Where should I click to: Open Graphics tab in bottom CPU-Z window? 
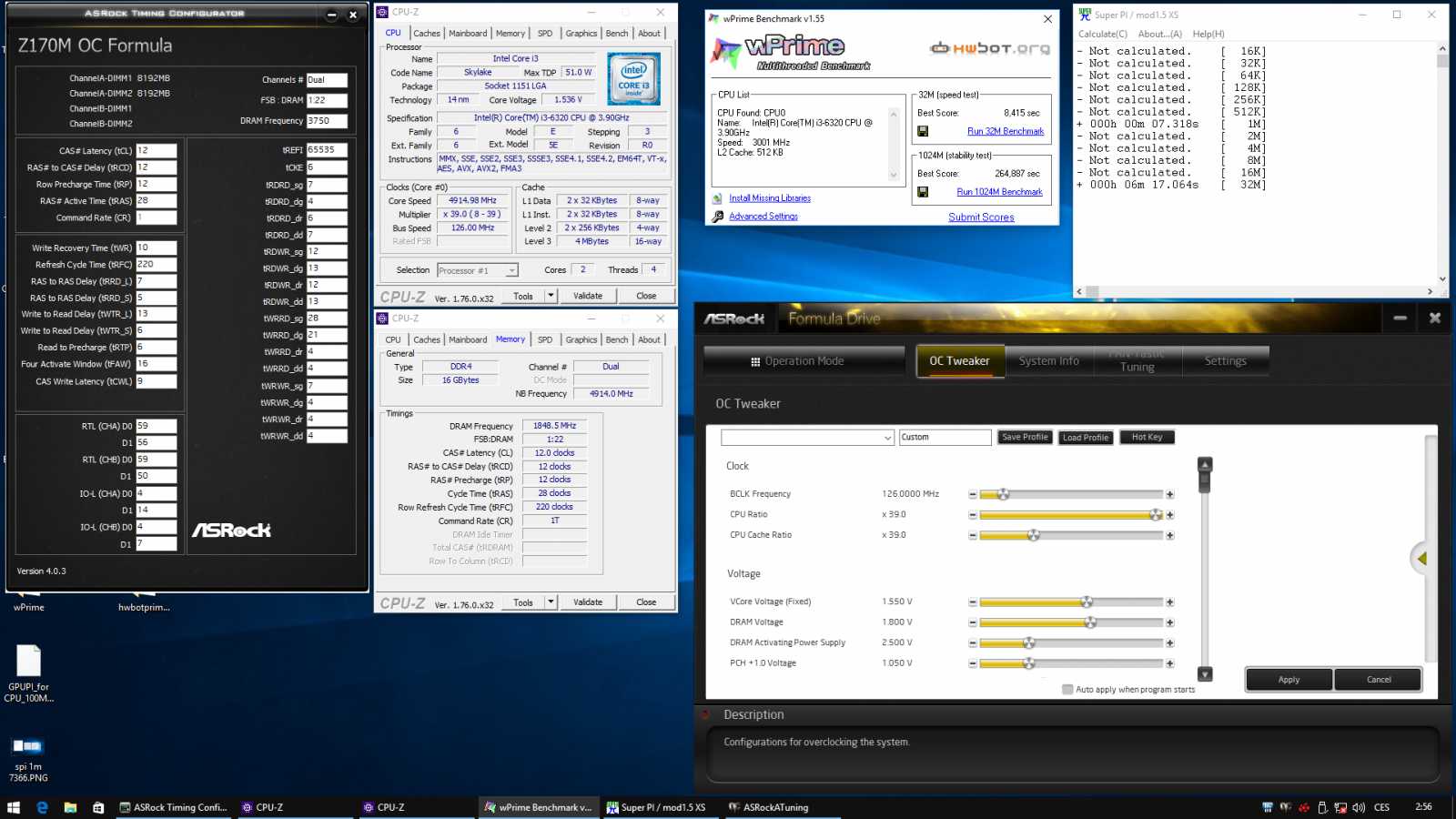click(x=581, y=340)
